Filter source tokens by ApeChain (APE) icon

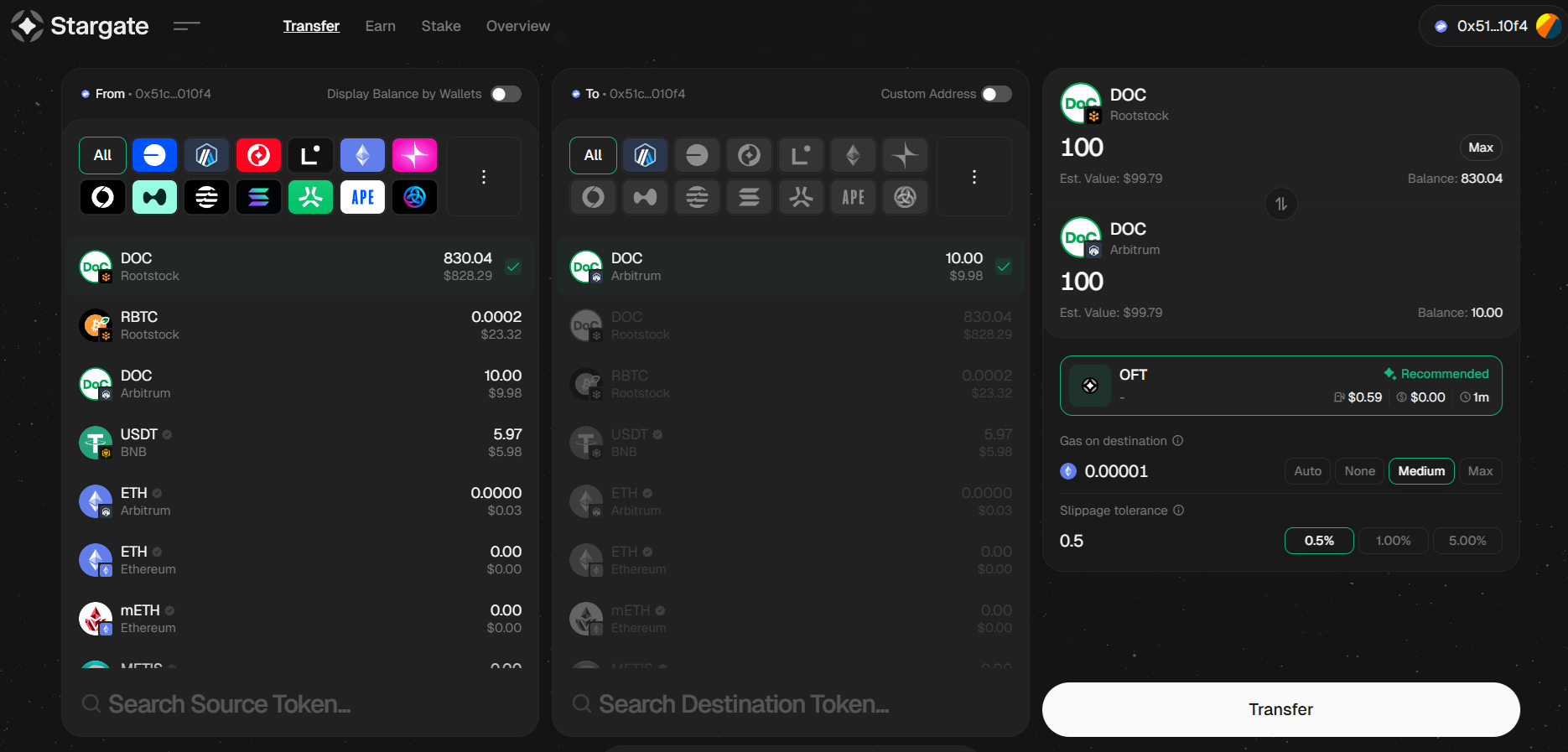click(362, 197)
